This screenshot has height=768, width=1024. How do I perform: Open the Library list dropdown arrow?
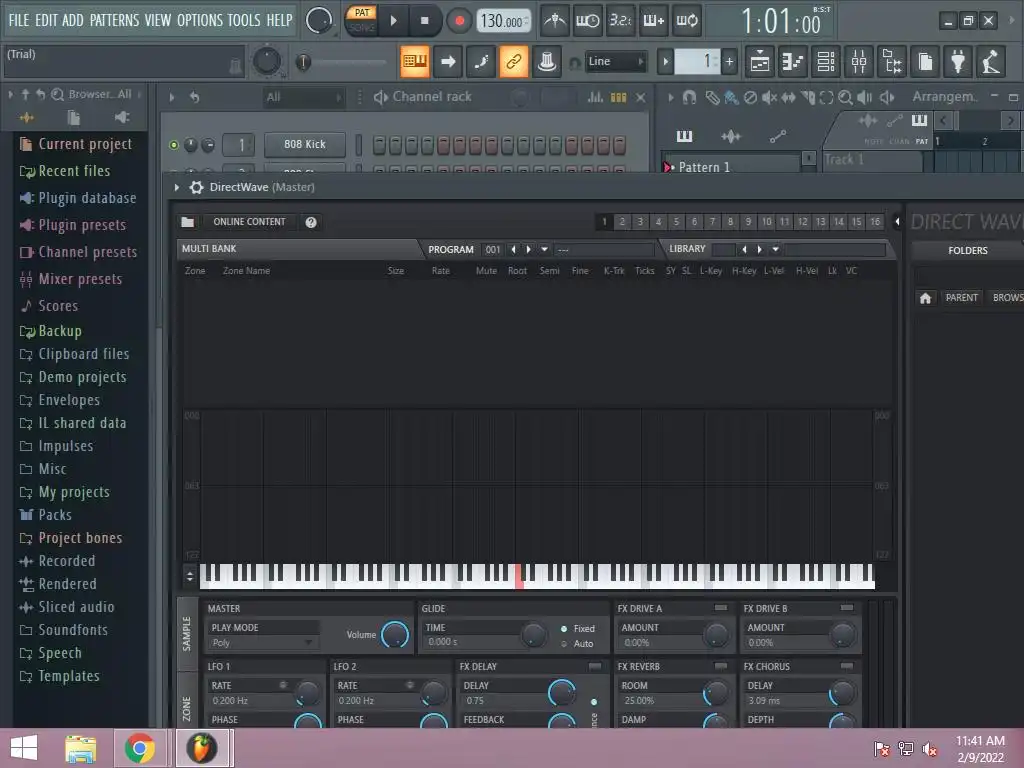775,249
